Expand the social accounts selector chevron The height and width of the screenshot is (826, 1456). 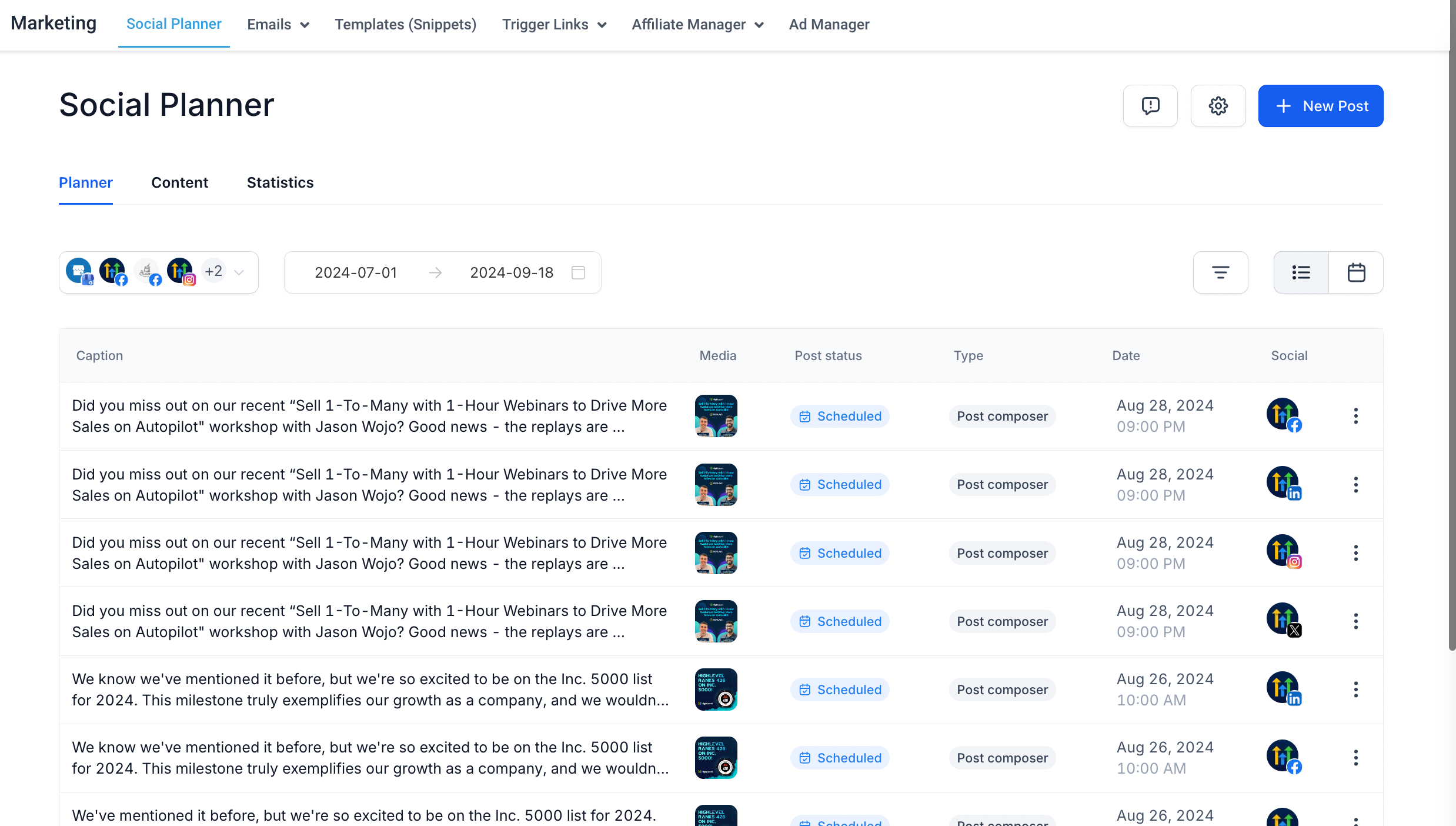[x=239, y=272]
